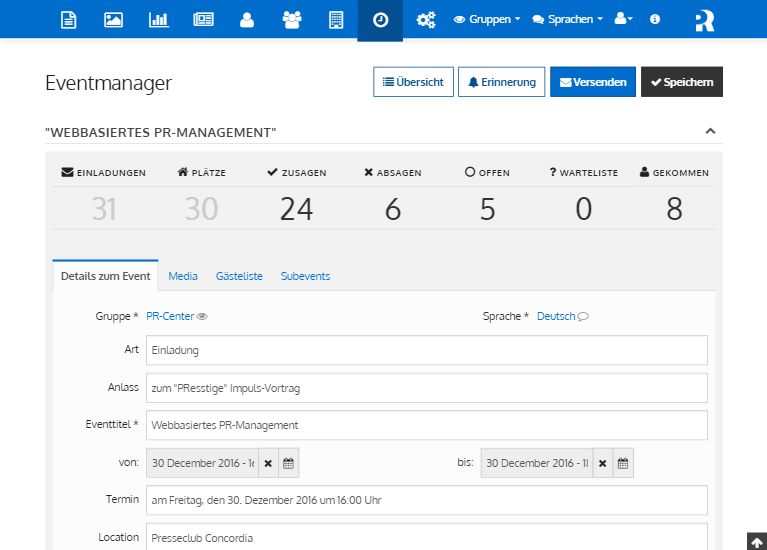Open the building icon in navigation bar
This screenshot has width=767, height=550.
[336, 20]
